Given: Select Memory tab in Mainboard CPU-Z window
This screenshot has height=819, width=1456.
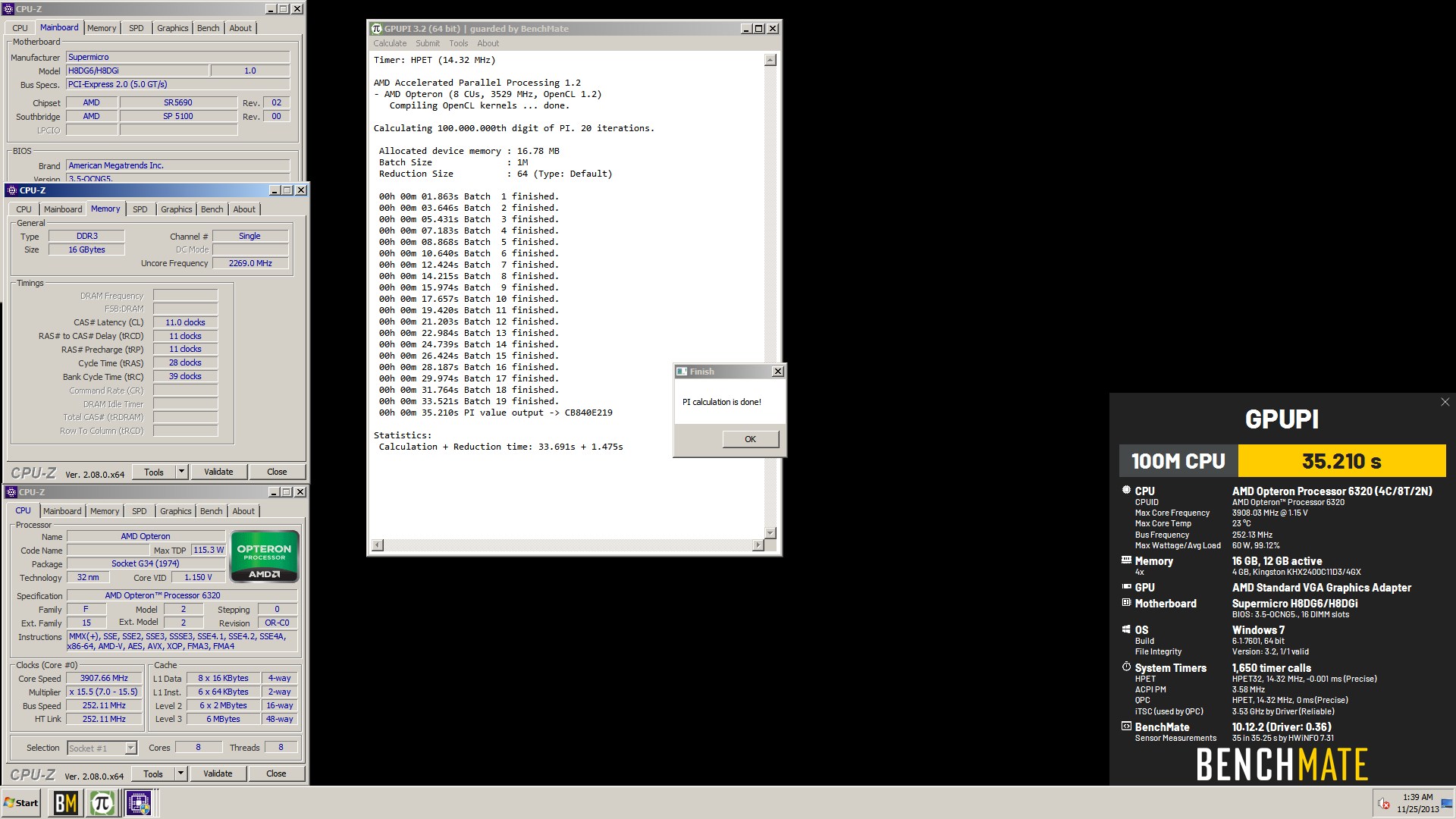Looking at the screenshot, I should (102, 28).
